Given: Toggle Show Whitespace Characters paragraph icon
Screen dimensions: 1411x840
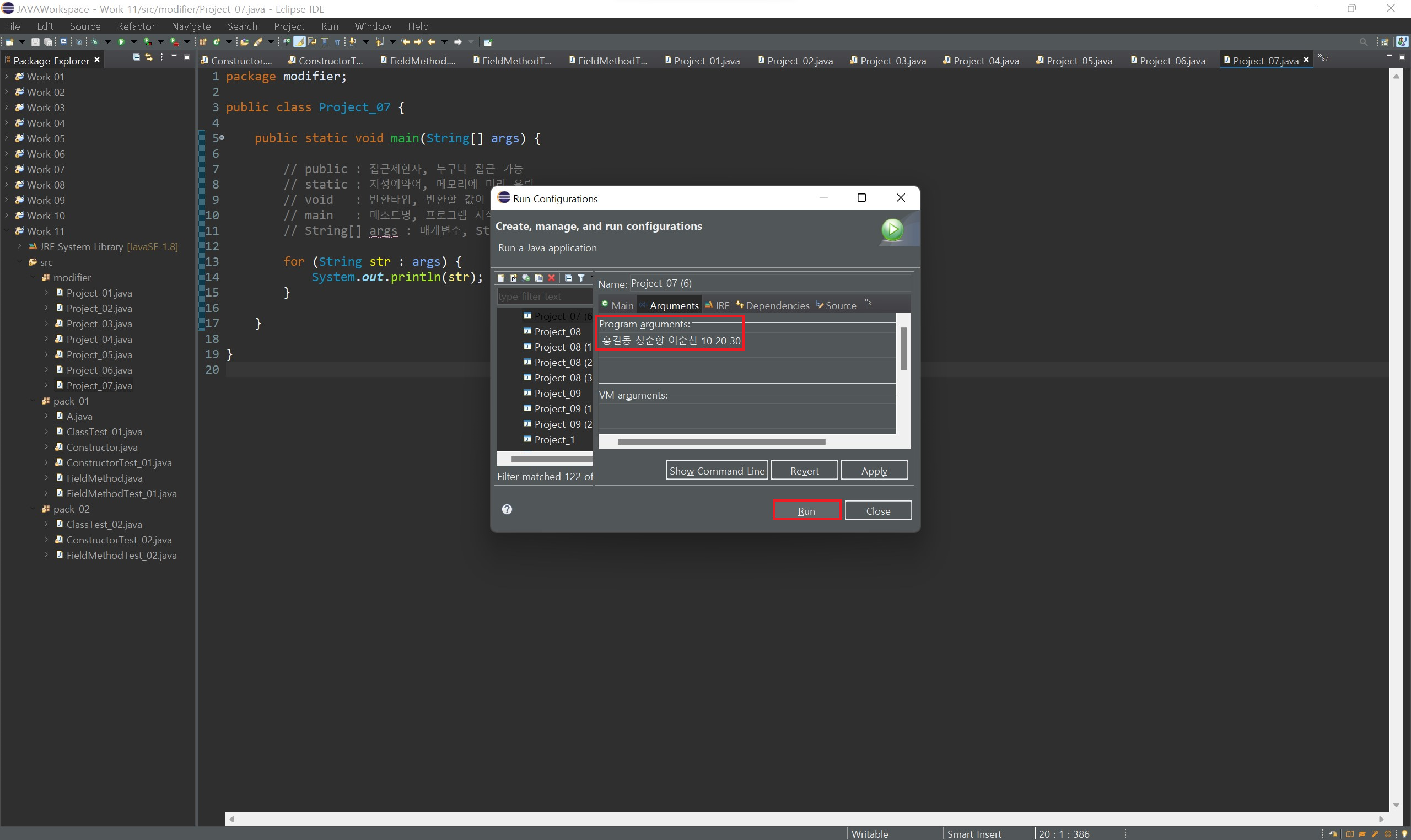Looking at the screenshot, I should [337, 42].
